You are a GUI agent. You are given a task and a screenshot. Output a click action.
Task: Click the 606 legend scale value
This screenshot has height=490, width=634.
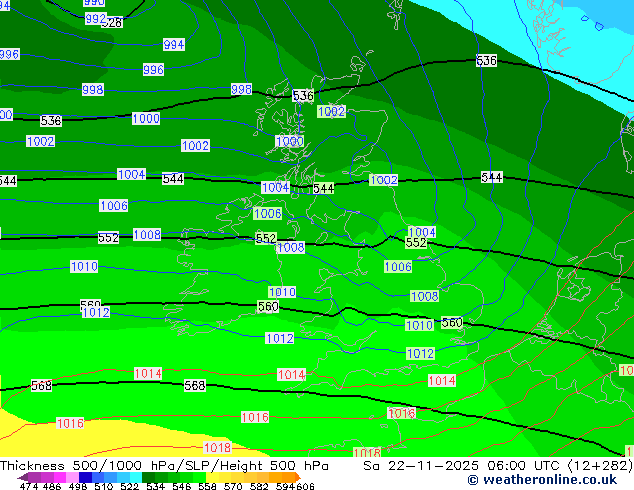click(305, 486)
